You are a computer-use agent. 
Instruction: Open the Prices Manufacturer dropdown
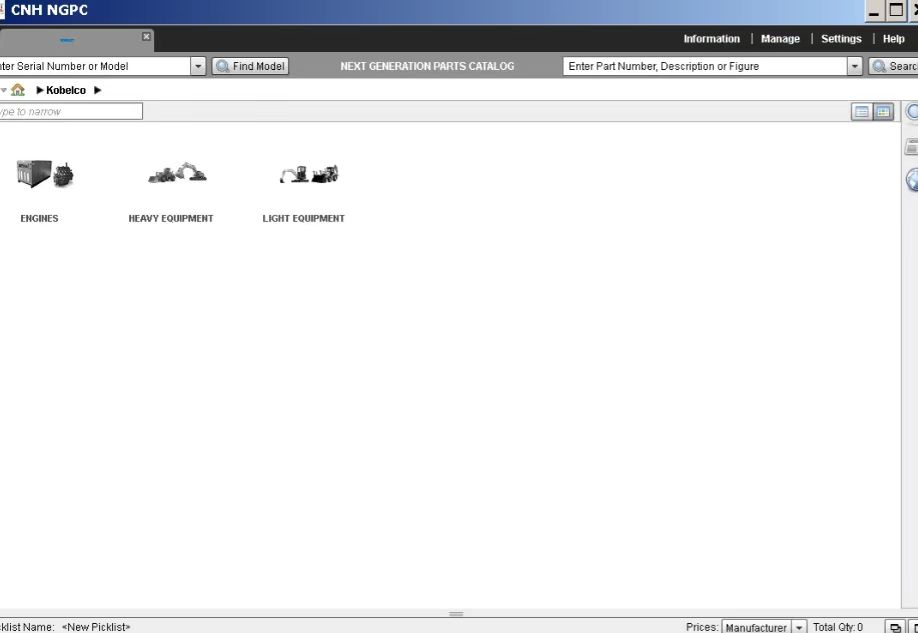tap(799, 627)
